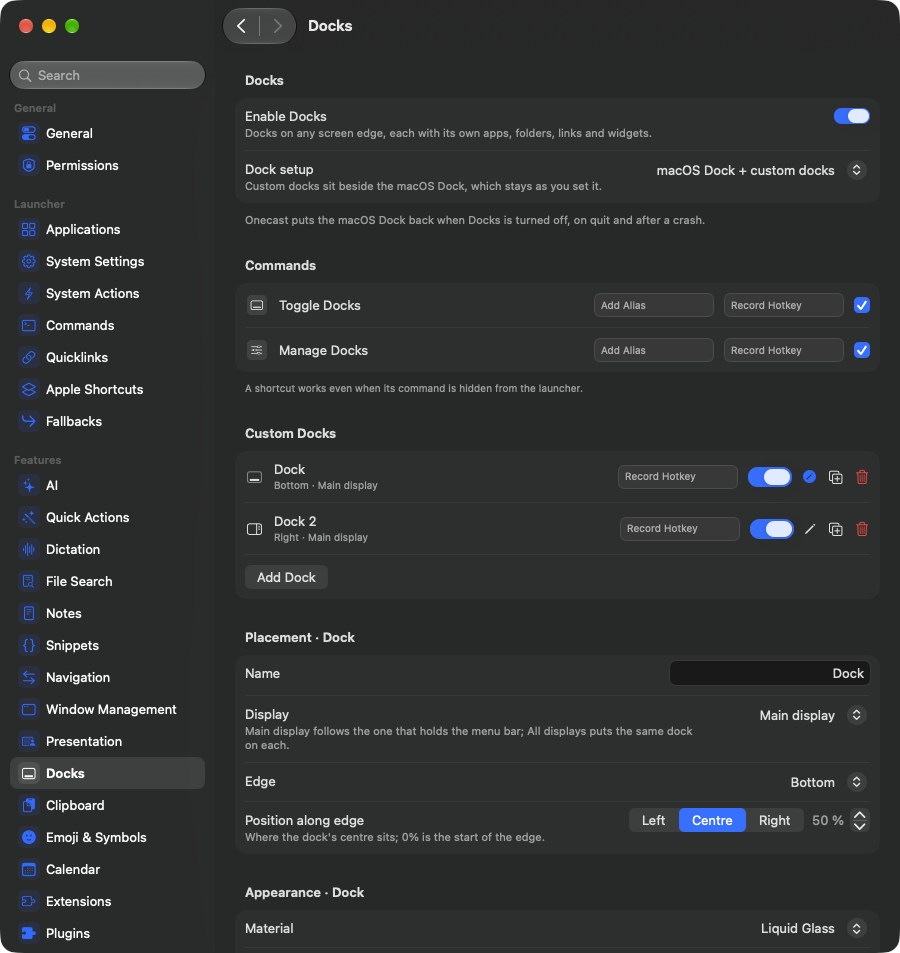Record a hotkey for Dock 2
This screenshot has width=900, height=953.
[679, 529]
